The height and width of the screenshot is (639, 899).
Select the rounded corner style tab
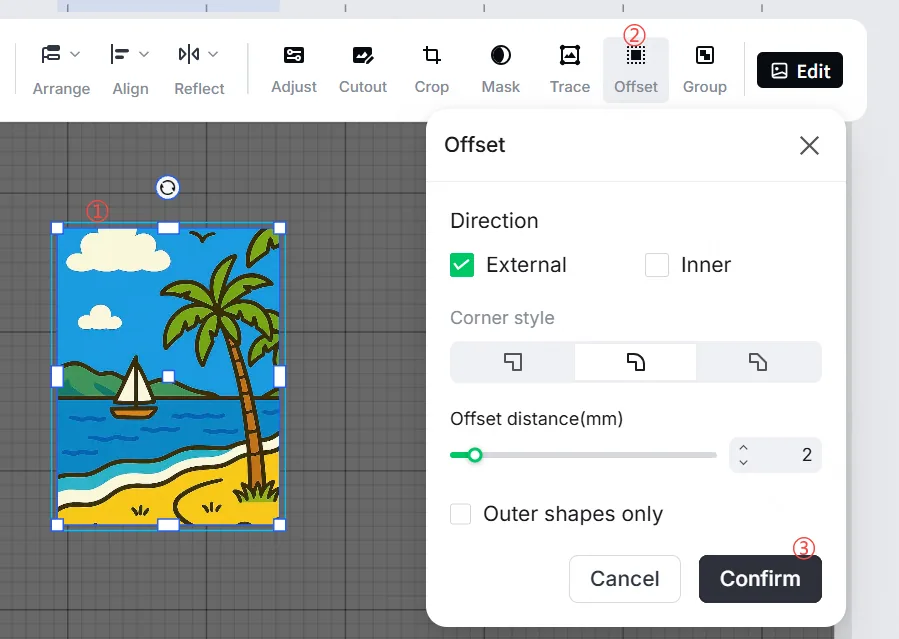[635, 362]
